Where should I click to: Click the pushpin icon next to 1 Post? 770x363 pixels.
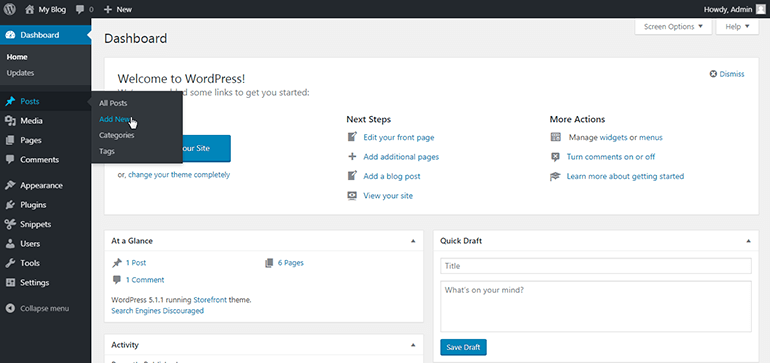point(116,263)
